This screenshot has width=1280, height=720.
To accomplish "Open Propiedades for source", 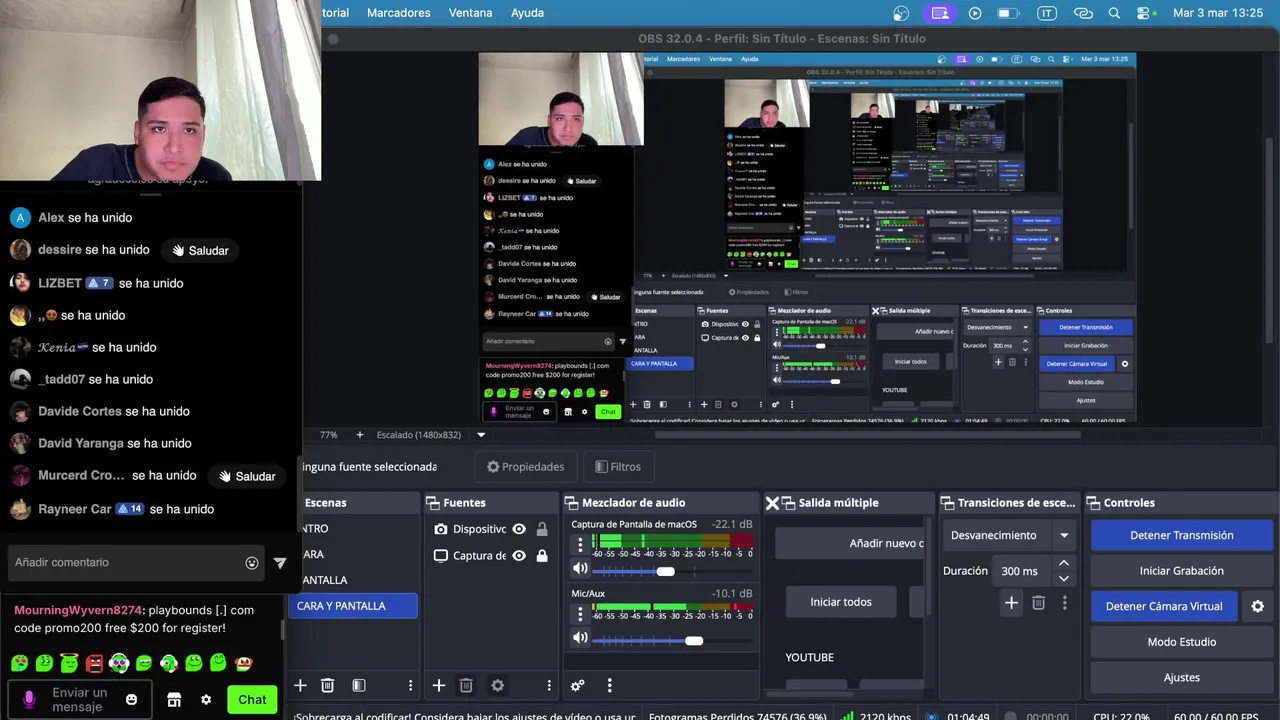I will click(x=525, y=467).
